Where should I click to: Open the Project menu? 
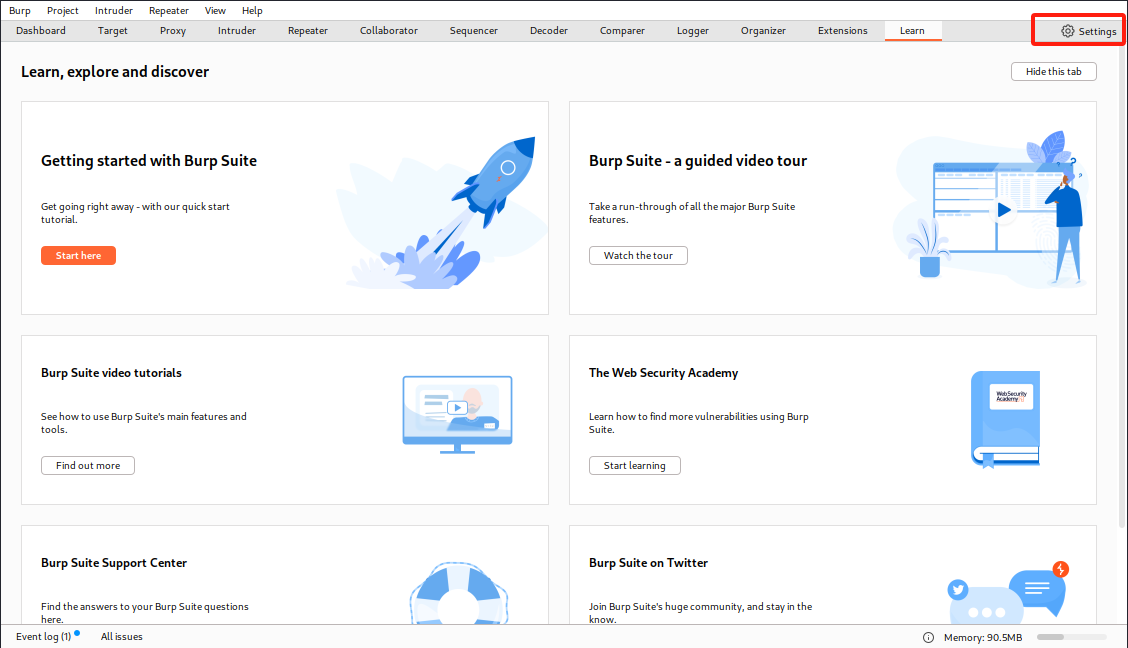coord(63,11)
